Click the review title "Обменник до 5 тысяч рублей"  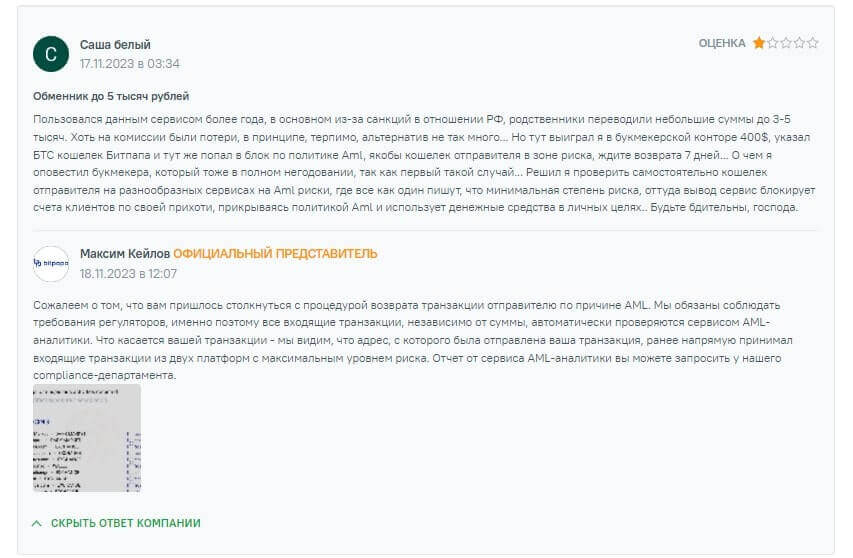pyautogui.click(x=111, y=96)
